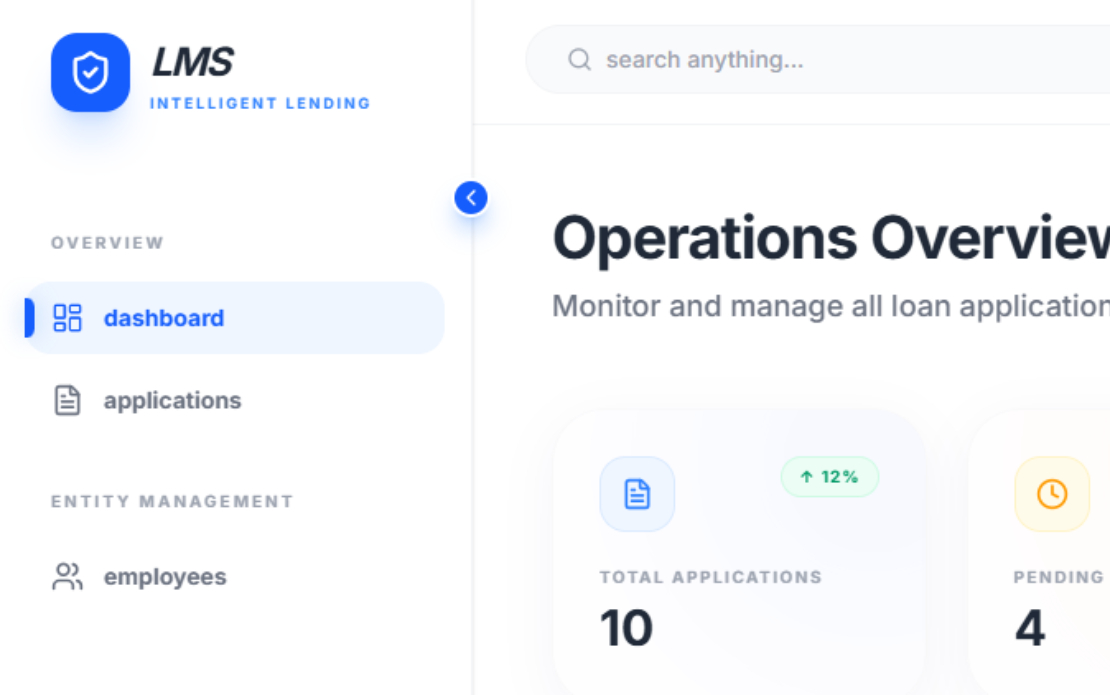Open the employees menu item
Image resolution: width=1110 pixels, height=695 pixels.
235,577
